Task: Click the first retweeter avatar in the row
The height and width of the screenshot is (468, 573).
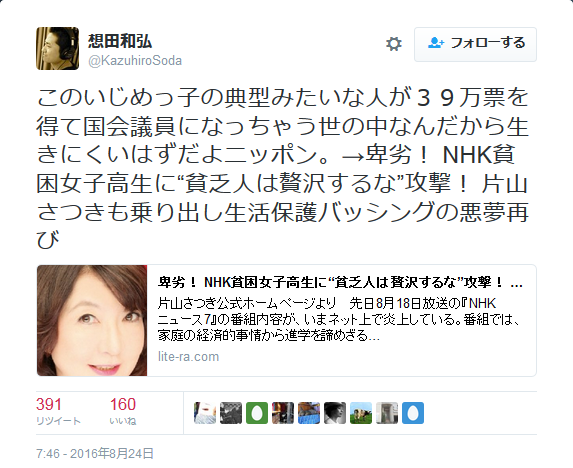Action: pyautogui.click(x=205, y=413)
